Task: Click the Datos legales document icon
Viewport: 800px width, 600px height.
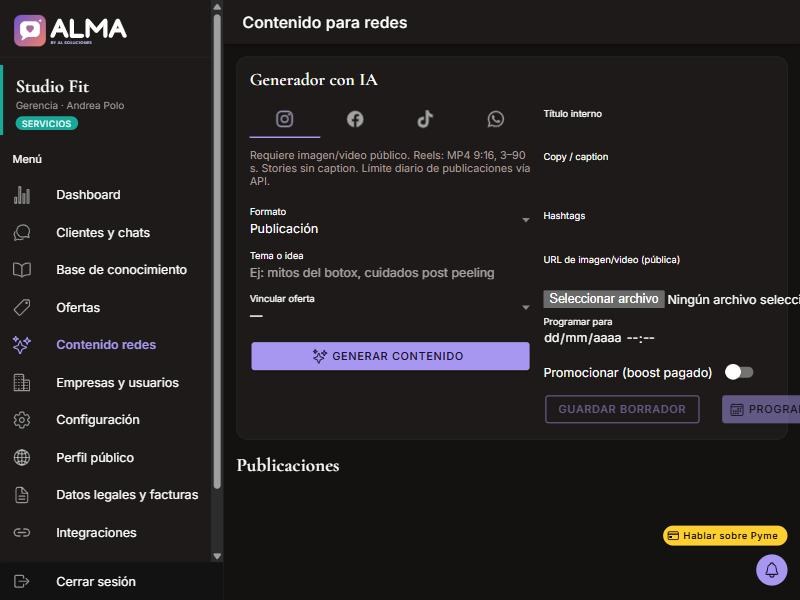Action: pos(22,495)
